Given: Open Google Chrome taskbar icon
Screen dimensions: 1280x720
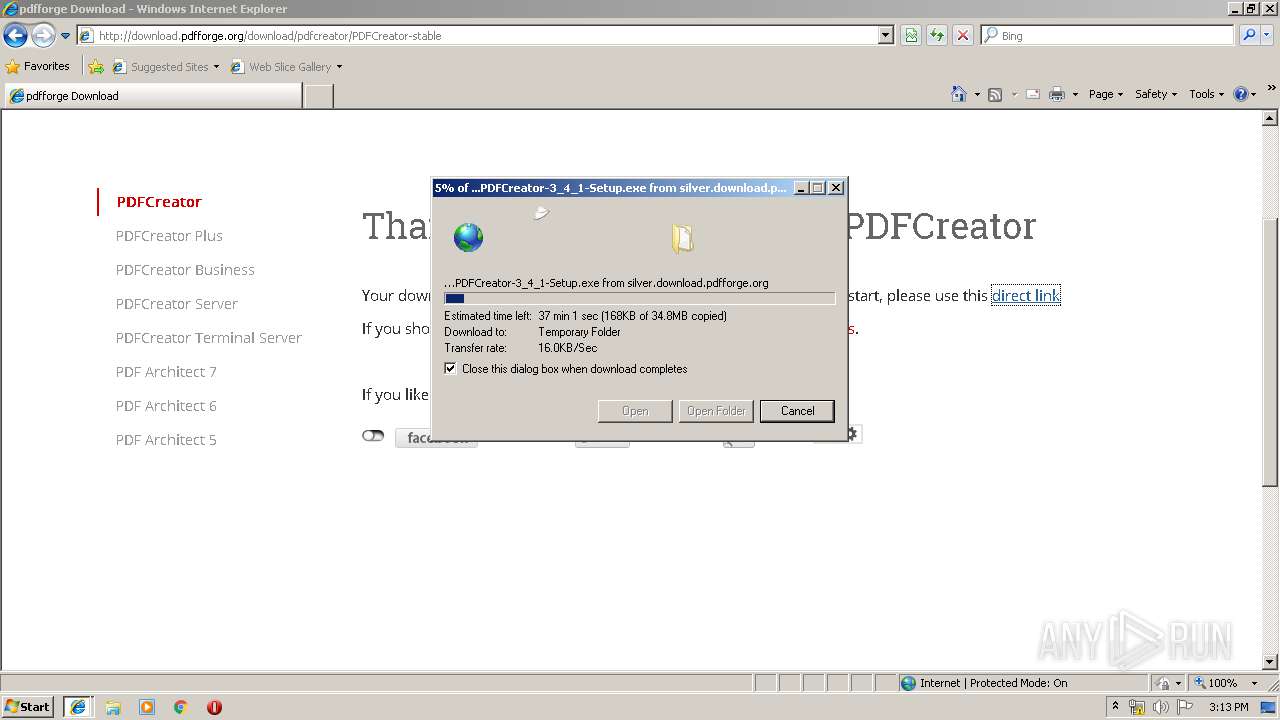Looking at the screenshot, I should pos(181,707).
